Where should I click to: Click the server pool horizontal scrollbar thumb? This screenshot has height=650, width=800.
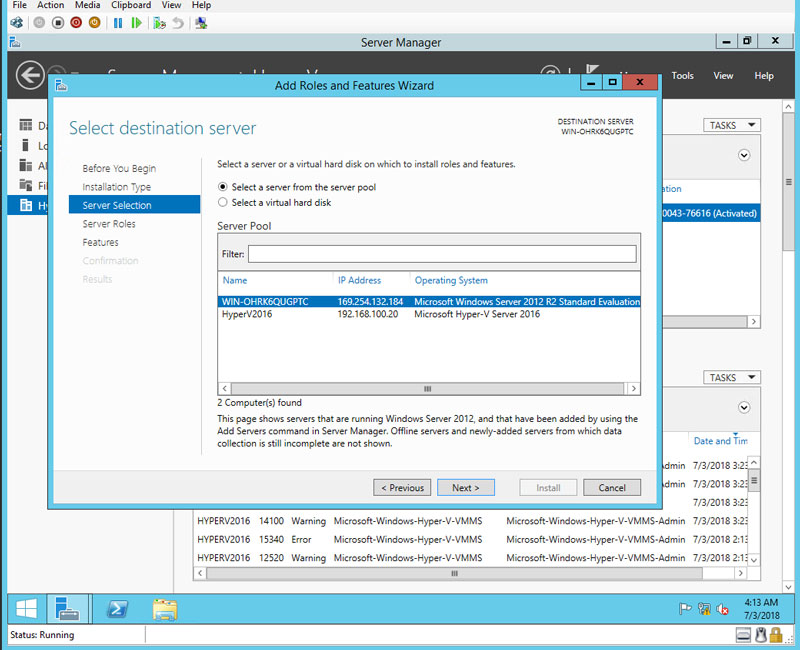pos(427,388)
